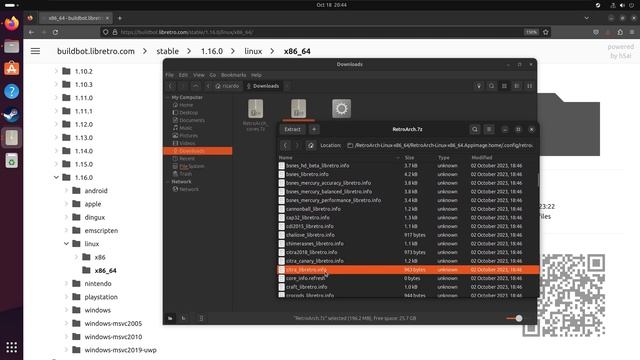The image size is (640, 360).
Task: Open the windows-msvc2010 folder in tree
Action: point(113,337)
